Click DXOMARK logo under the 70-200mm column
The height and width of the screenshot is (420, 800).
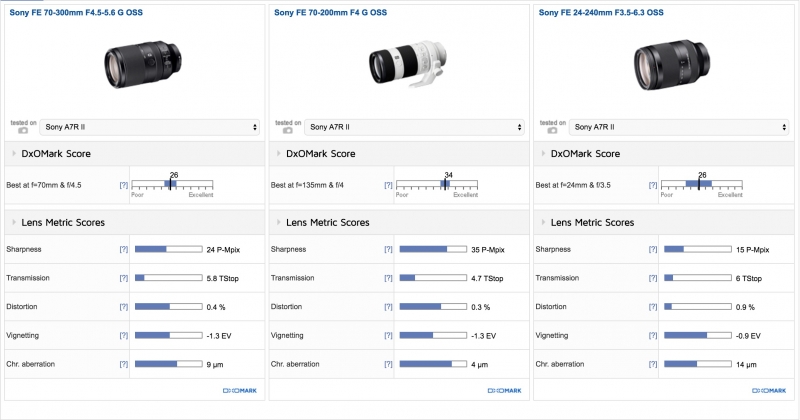[x=506, y=389]
